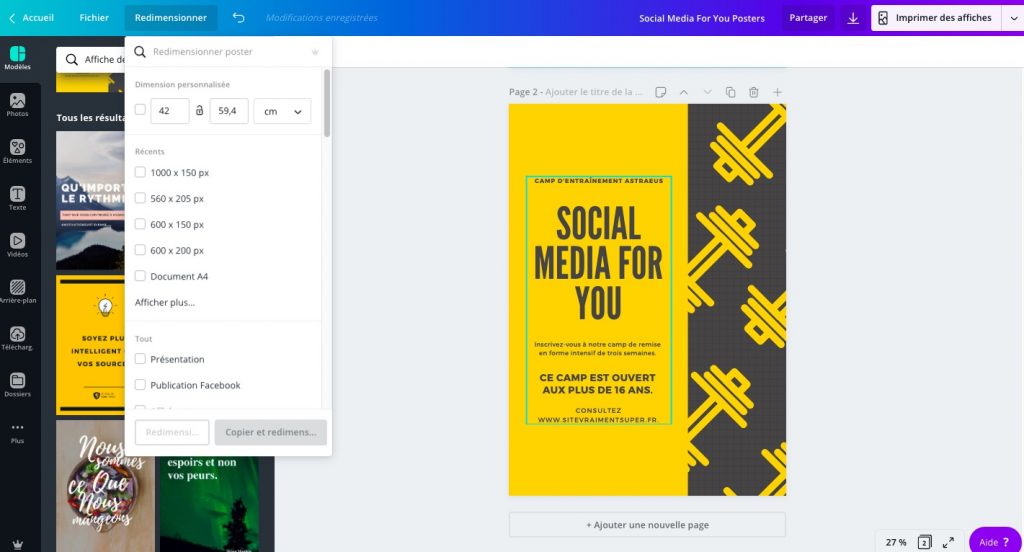
Task: Select CE CAMP EST OUVERT text on poster
Action: click(598, 383)
